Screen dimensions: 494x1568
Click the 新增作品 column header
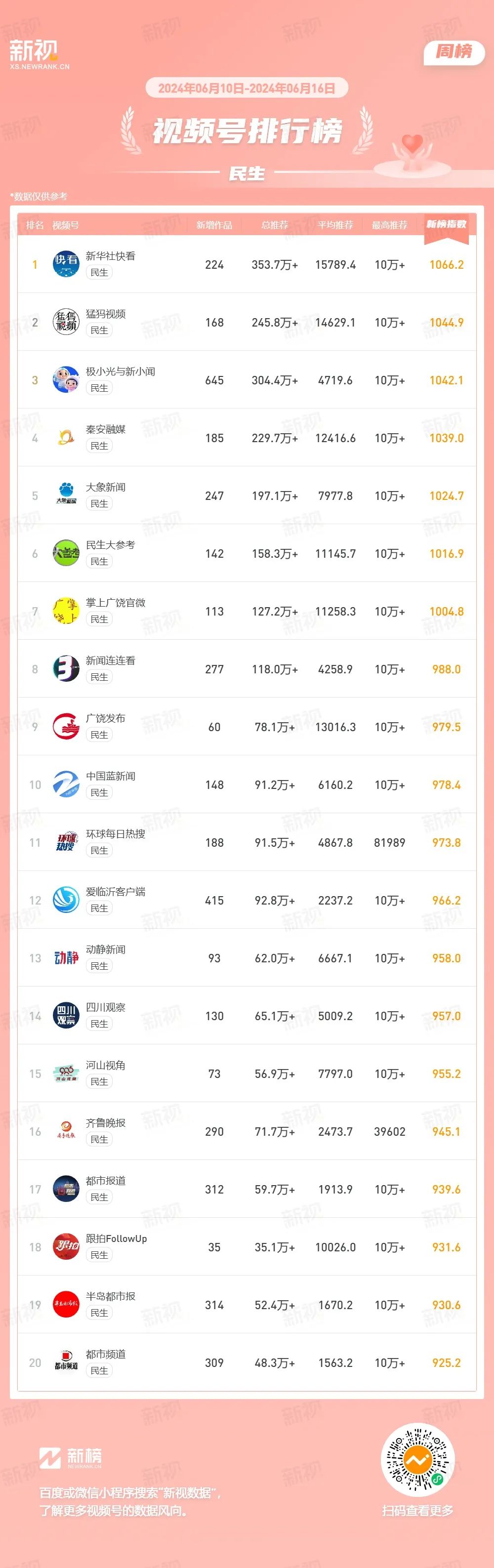tap(214, 225)
